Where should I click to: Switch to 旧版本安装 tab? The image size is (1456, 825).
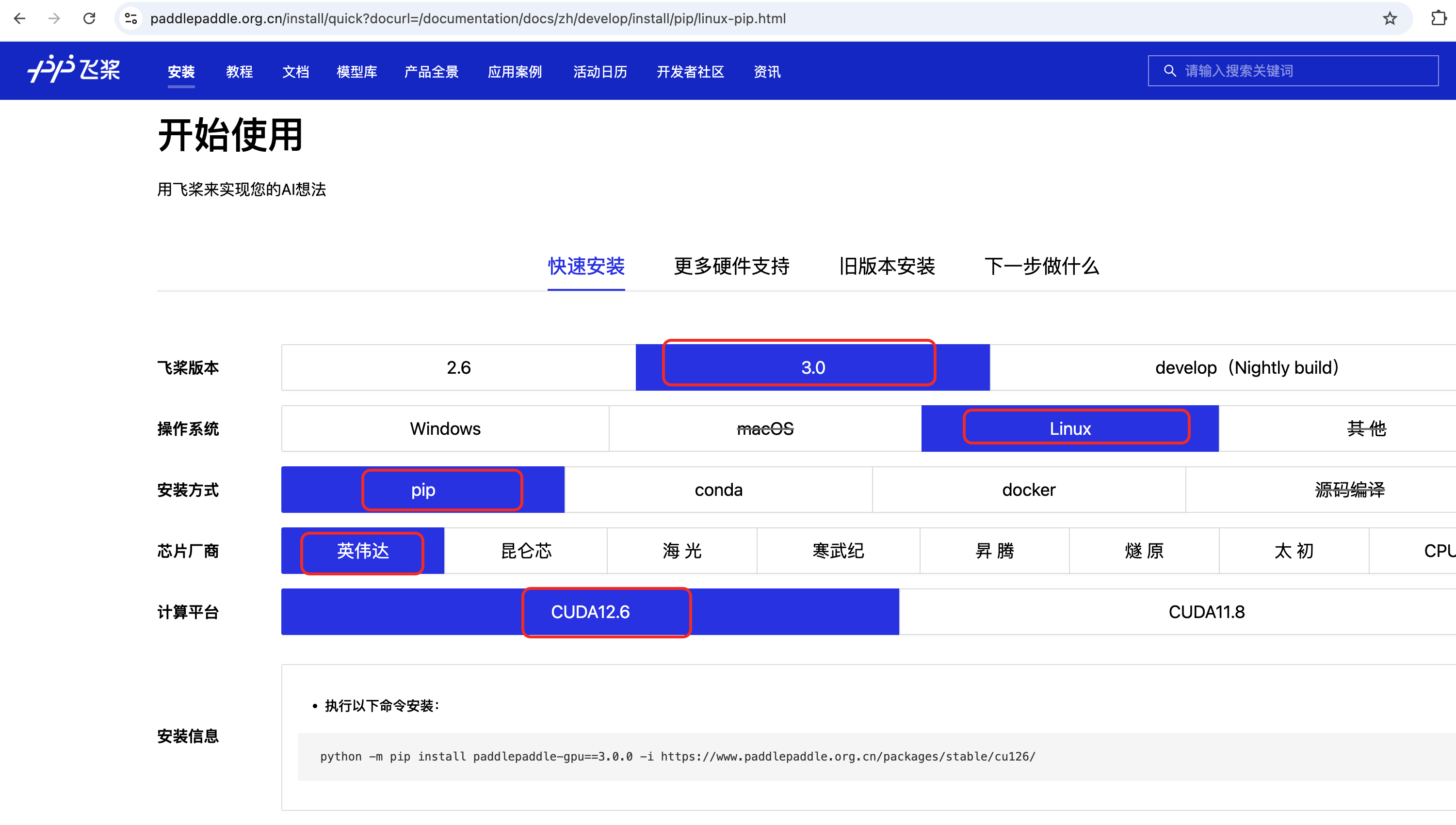point(887,266)
